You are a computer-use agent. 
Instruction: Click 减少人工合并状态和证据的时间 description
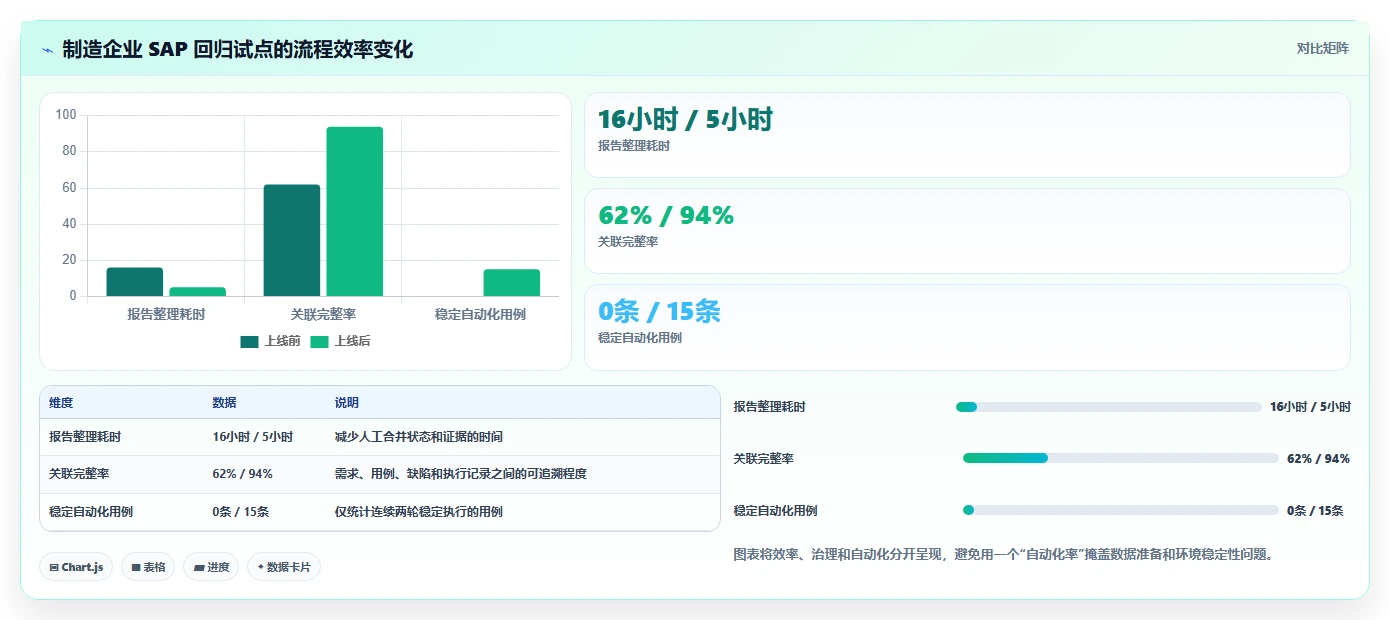pos(418,437)
